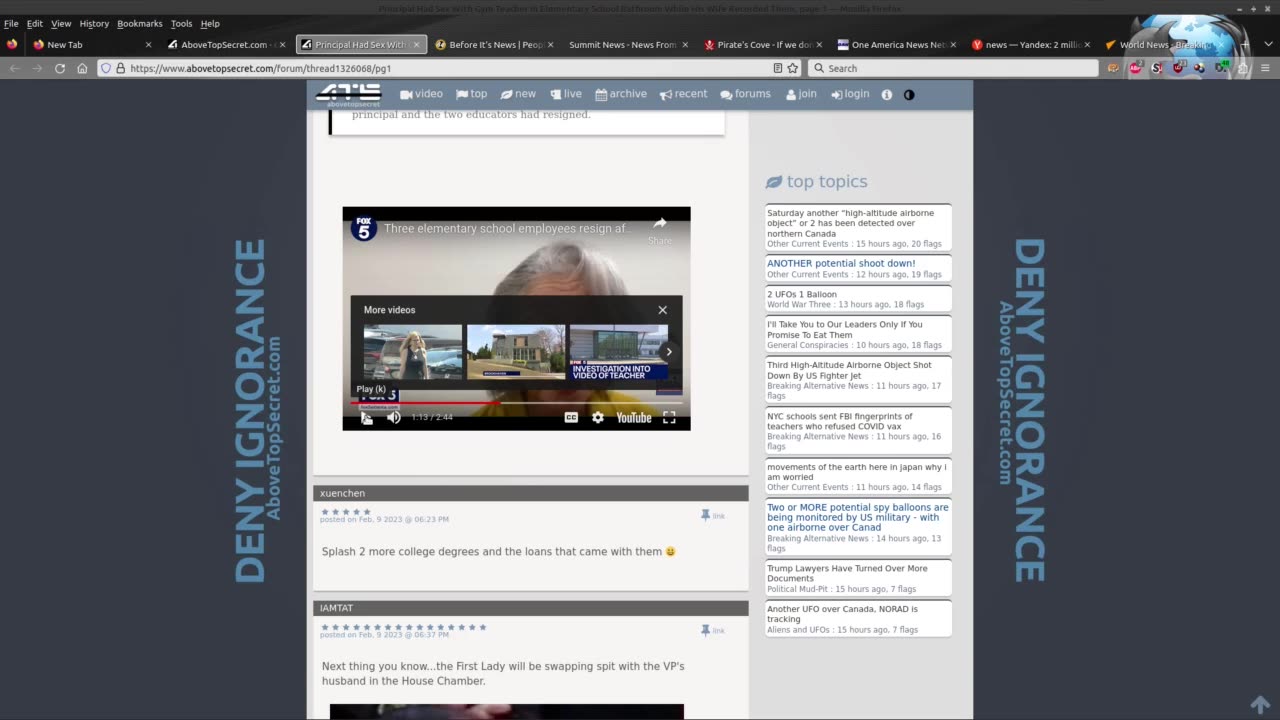Open user profile IAMTAT

(x=336, y=608)
